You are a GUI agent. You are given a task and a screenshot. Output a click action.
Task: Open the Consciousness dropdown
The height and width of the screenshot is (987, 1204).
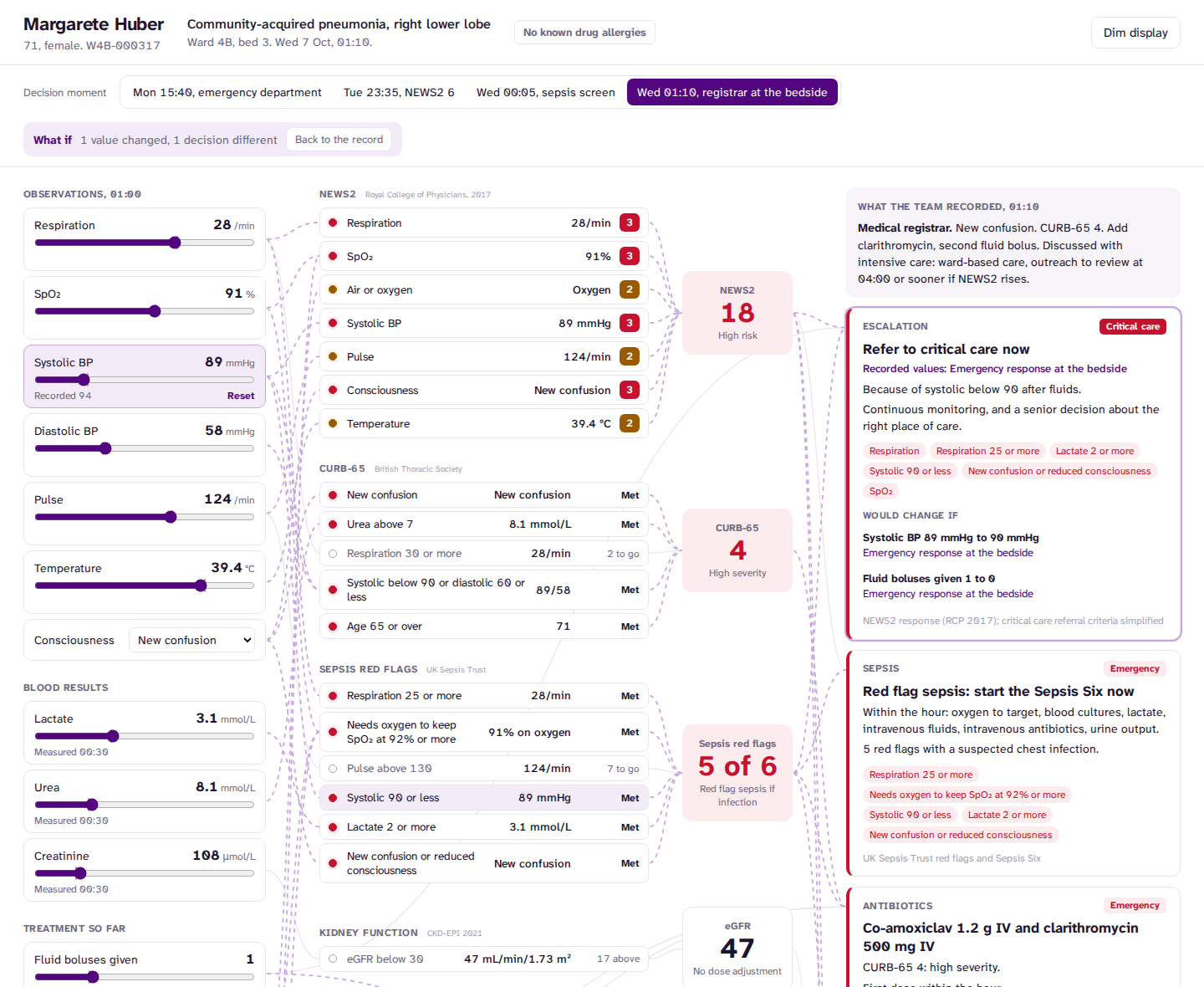[x=192, y=640]
